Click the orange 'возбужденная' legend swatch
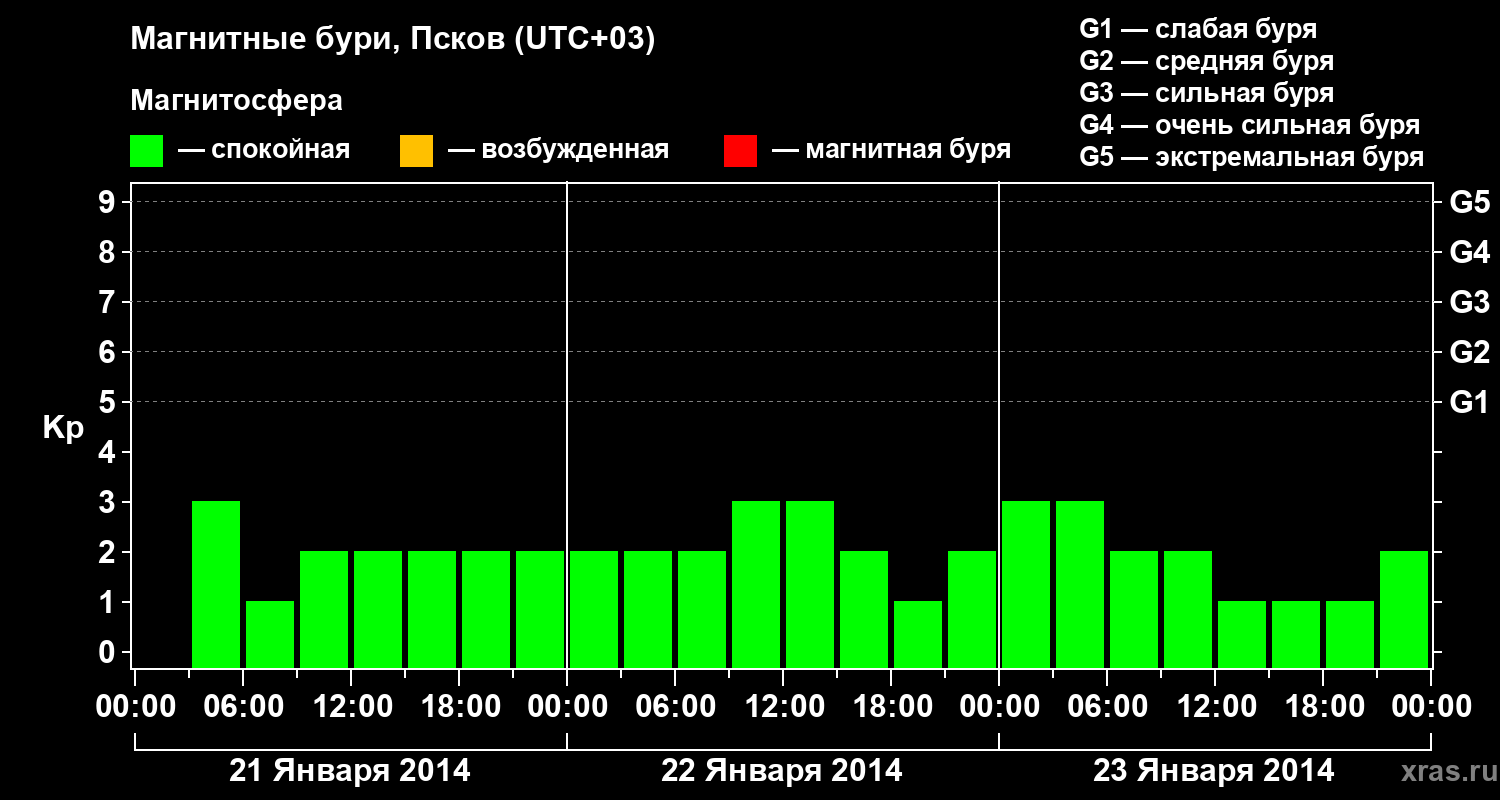The height and width of the screenshot is (800, 1500). [x=416, y=151]
